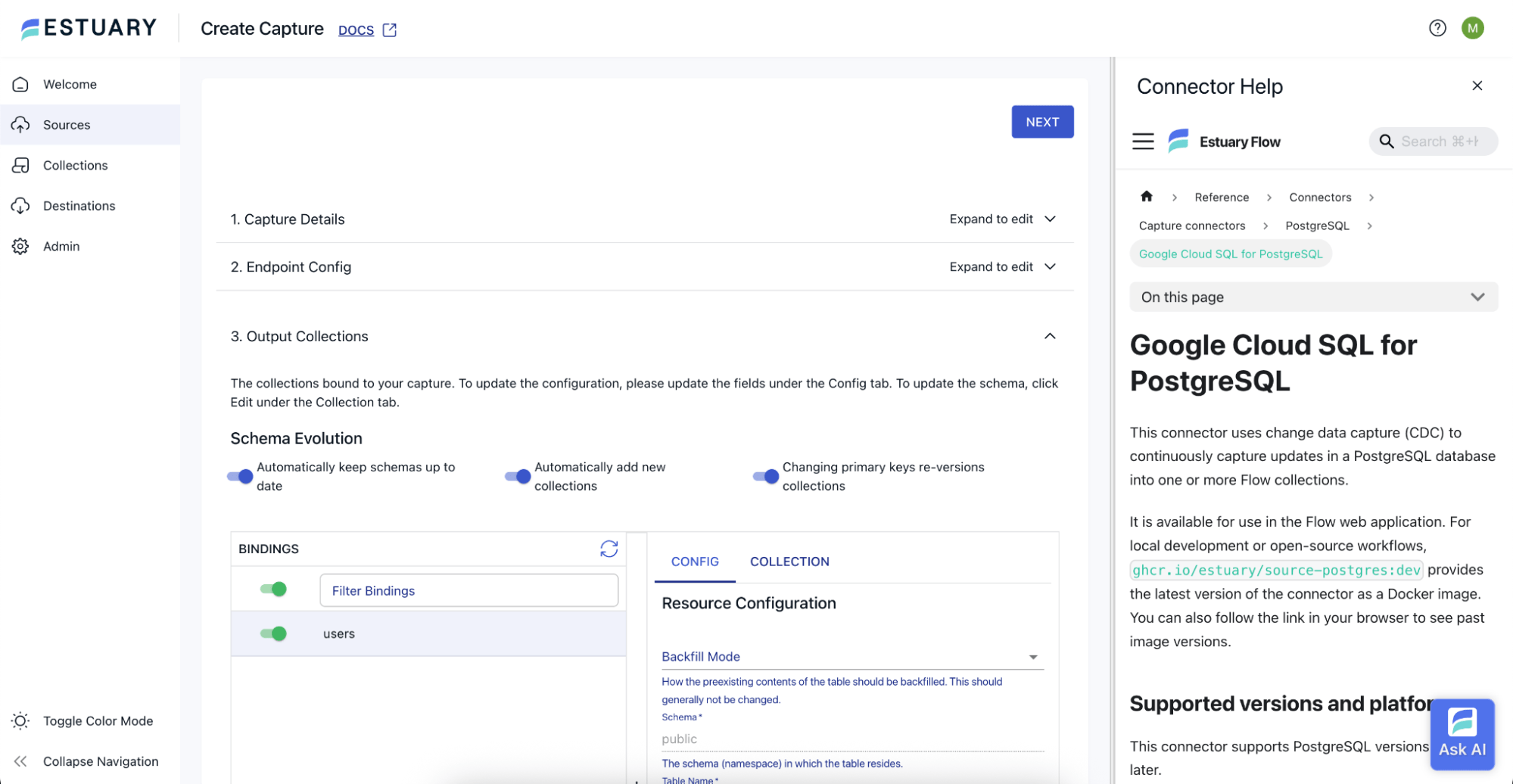
Task: Click the Search field in Connector Help
Action: click(1433, 142)
